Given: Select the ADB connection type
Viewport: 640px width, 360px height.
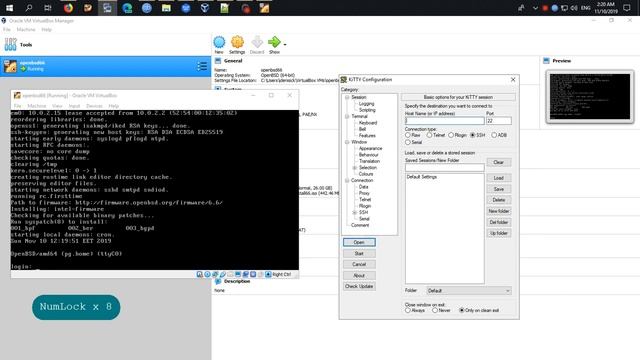Looking at the screenshot, I should (494, 135).
